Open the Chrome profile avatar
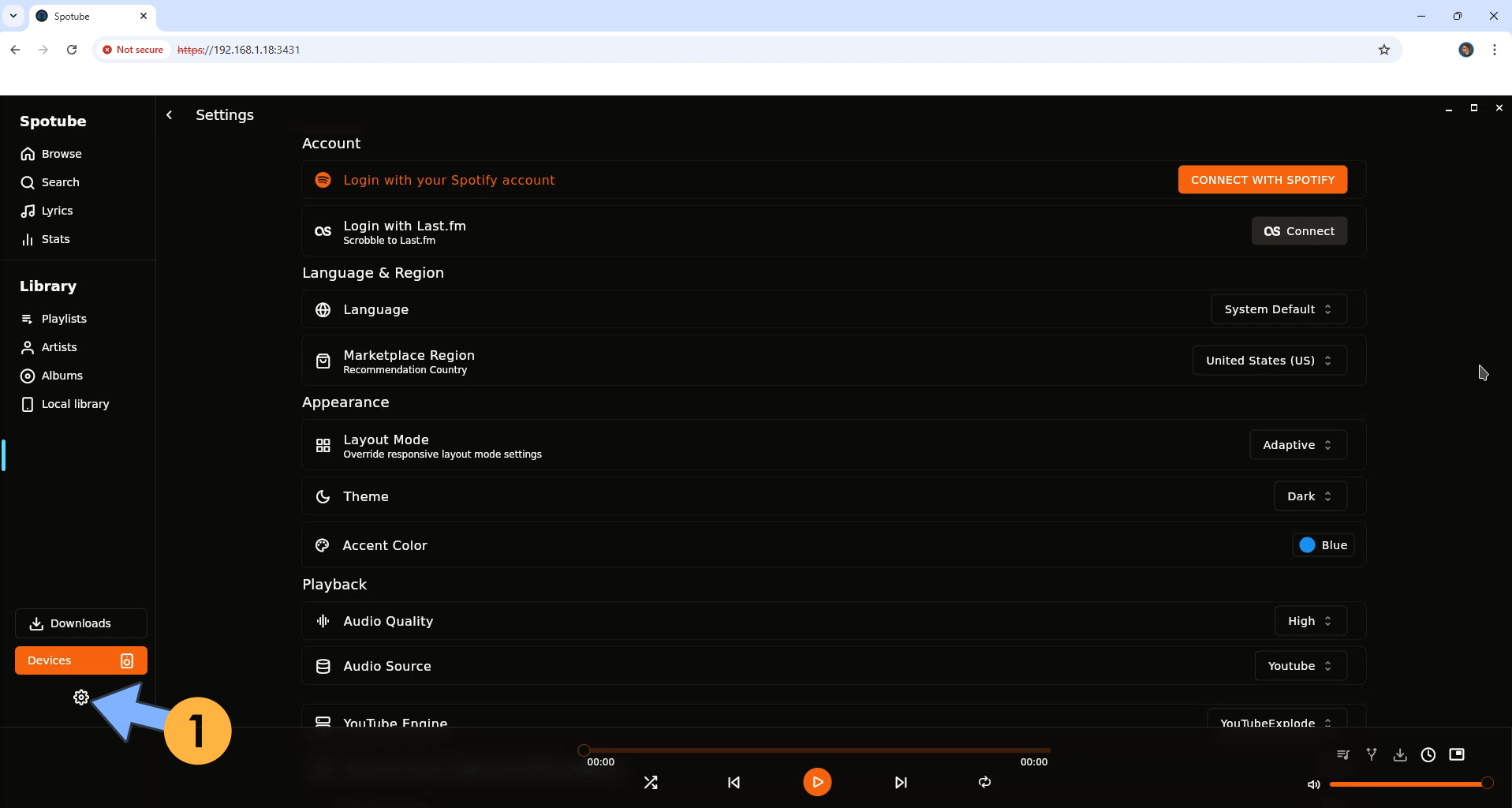 point(1466,50)
